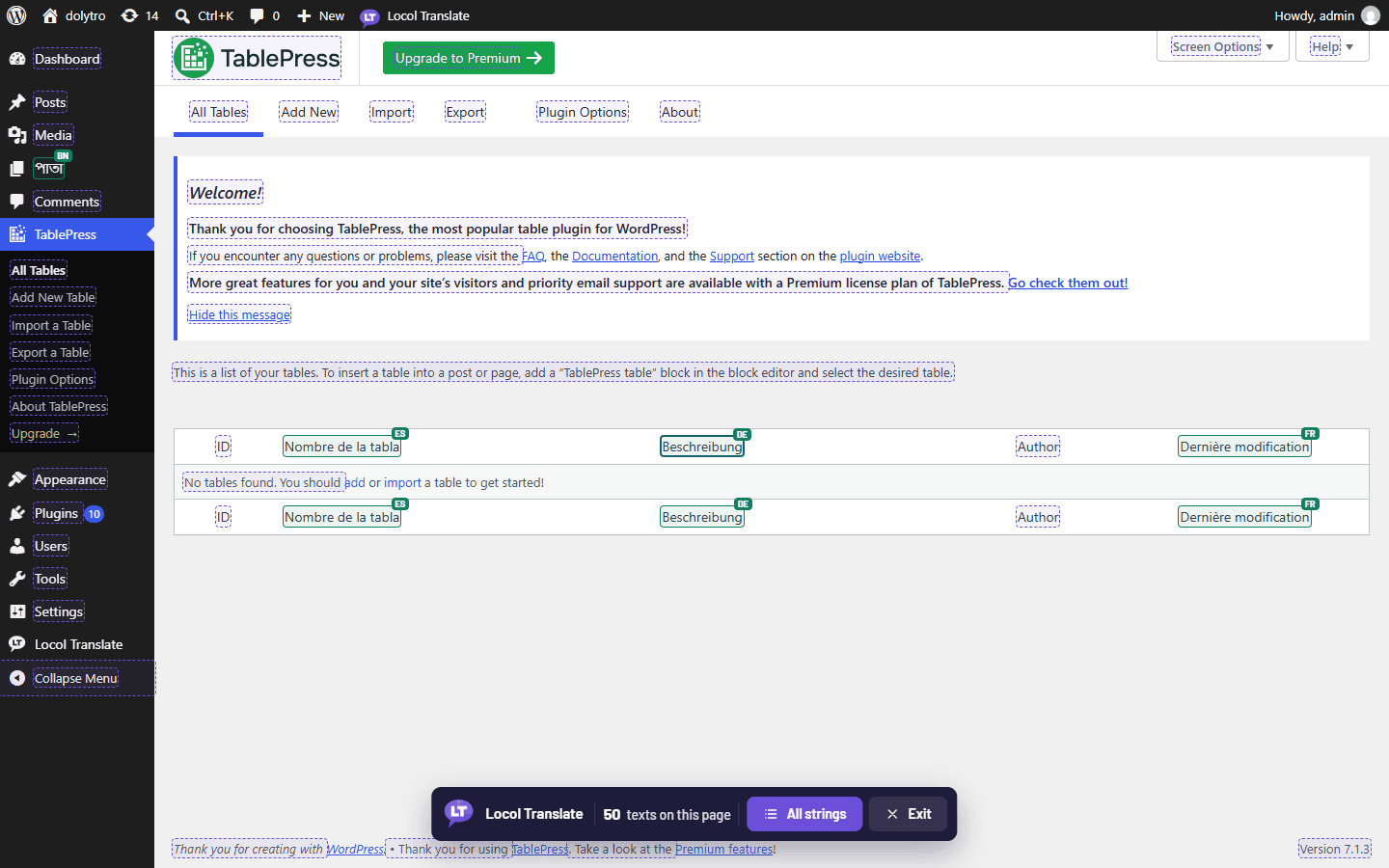Click the footer Premium features link
The image size is (1389, 868).
point(723,849)
